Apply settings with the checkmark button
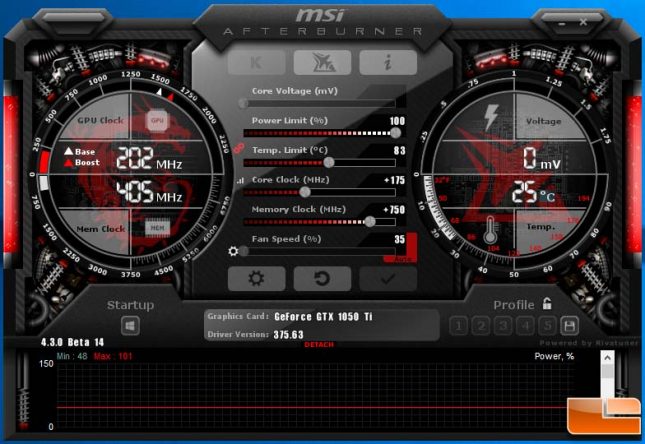The width and height of the screenshot is (645, 444). pyautogui.click(x=388, y=279)
